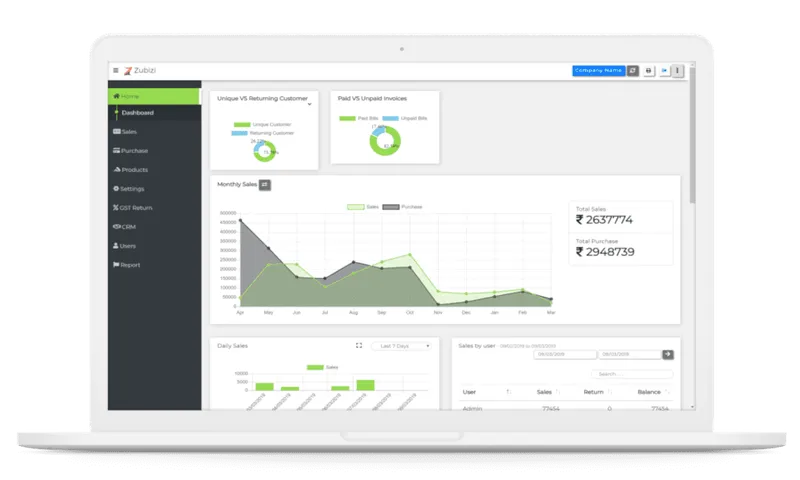Click the end date field in Sales by user
Image resolution: width=800 pixels, height=480 pixels.
630,354
